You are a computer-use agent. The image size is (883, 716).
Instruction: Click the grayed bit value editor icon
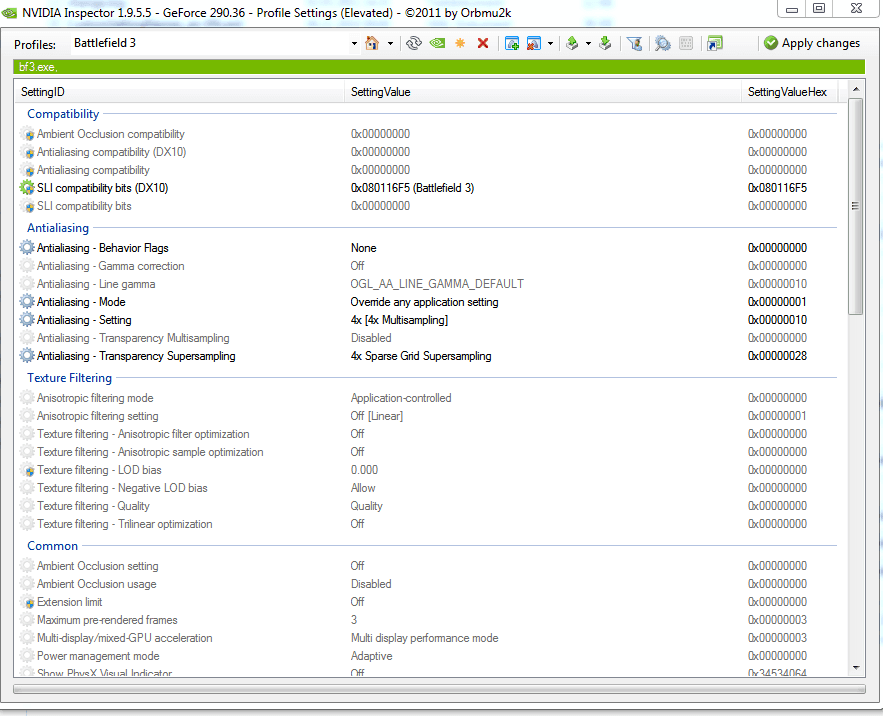[686, 43]
